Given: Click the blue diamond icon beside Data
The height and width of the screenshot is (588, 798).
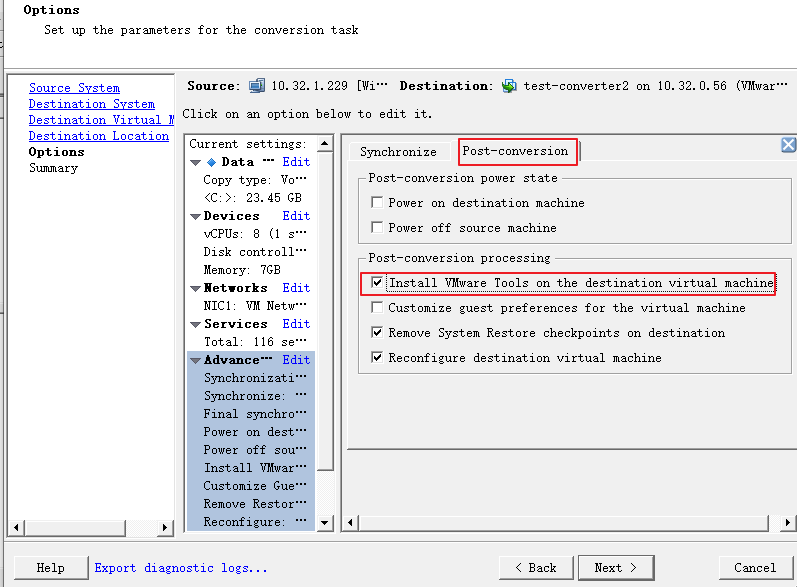Looking at the screenshot, I should (x=211, y=162).
